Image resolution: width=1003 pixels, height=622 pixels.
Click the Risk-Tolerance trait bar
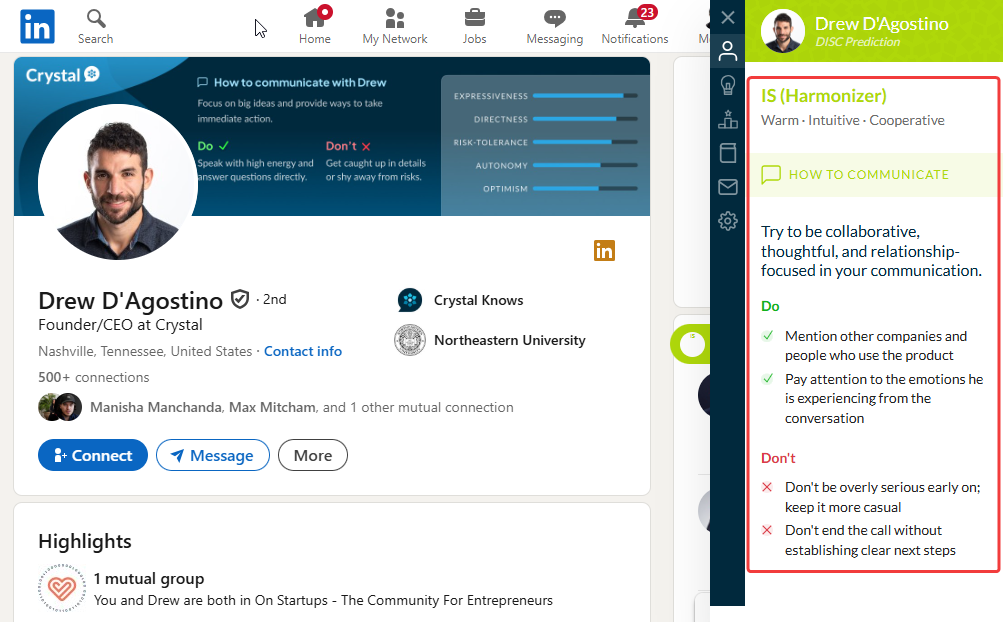pos(585,142)
